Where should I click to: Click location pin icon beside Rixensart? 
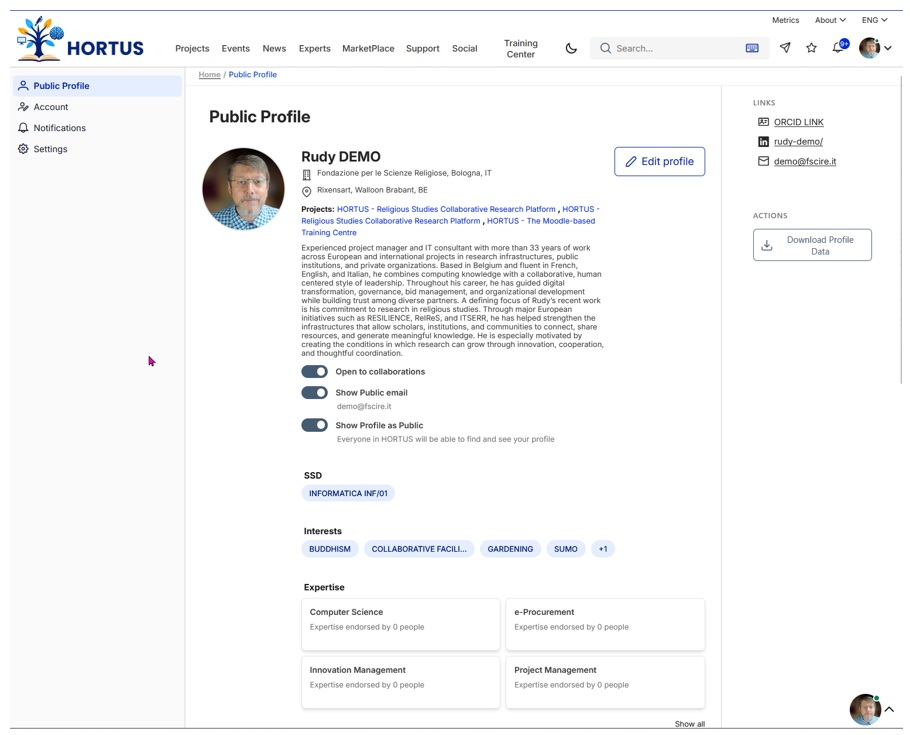coord(306,192)
